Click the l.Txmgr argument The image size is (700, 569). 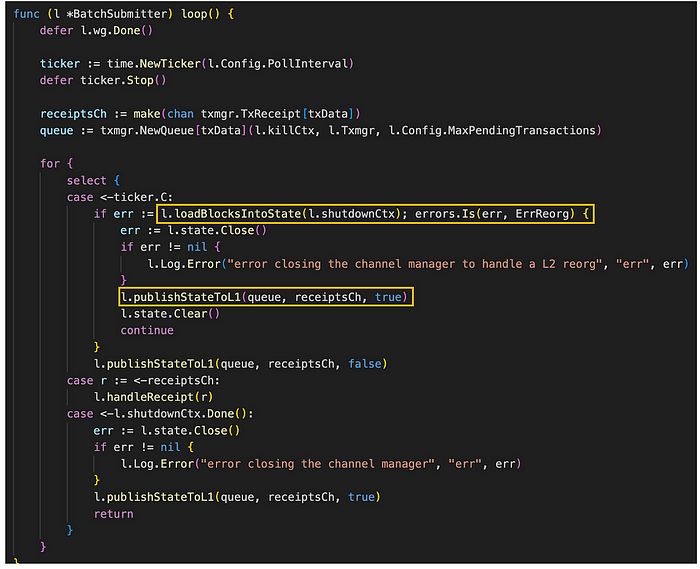(x=351, y=130)
